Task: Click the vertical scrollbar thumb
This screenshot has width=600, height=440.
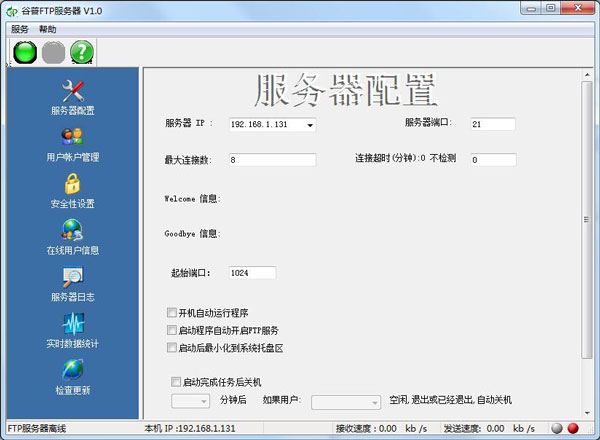Action: coord(587,220)
